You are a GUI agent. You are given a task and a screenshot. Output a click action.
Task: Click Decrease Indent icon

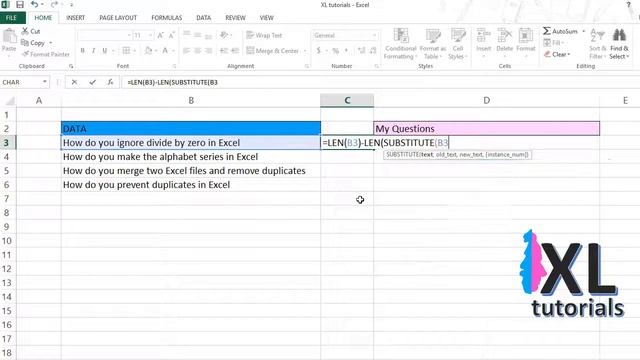[224, 51]
